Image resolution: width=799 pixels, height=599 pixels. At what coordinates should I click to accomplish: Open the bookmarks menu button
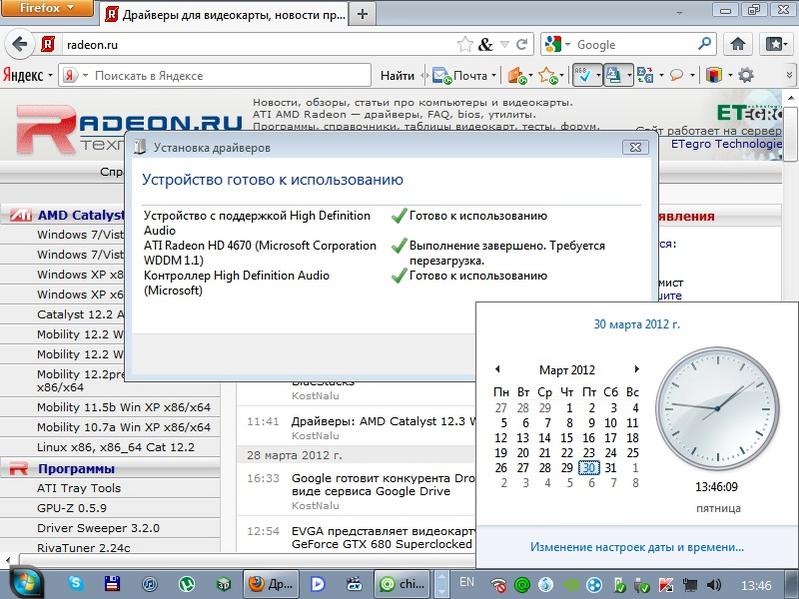(x=776, y=44)
